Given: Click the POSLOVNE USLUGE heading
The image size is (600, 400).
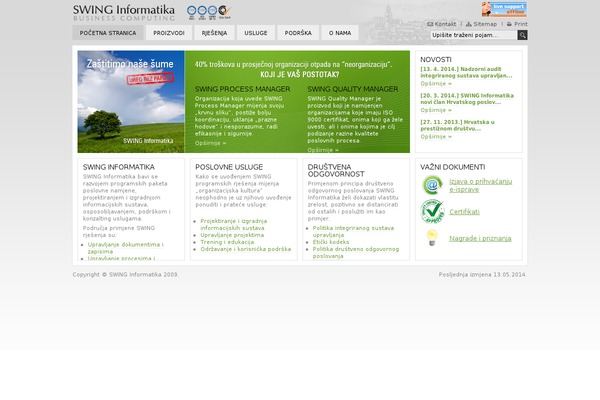Looking at the screenshot, I should tap(229, 167).
